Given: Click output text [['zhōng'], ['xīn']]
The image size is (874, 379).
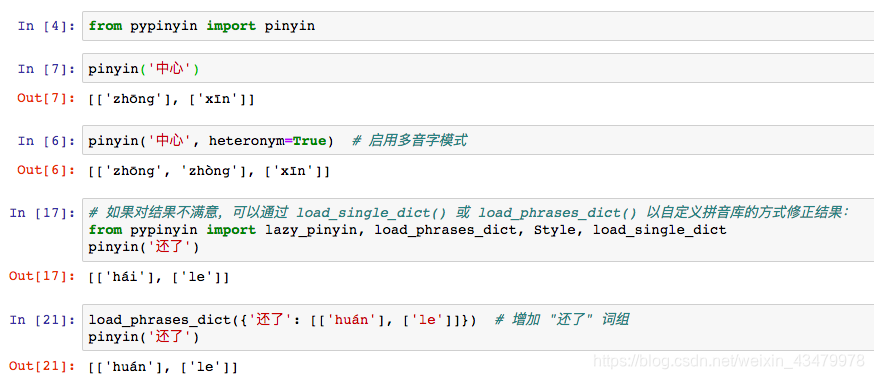Looking at the screenshot, I should coord(172,100).
